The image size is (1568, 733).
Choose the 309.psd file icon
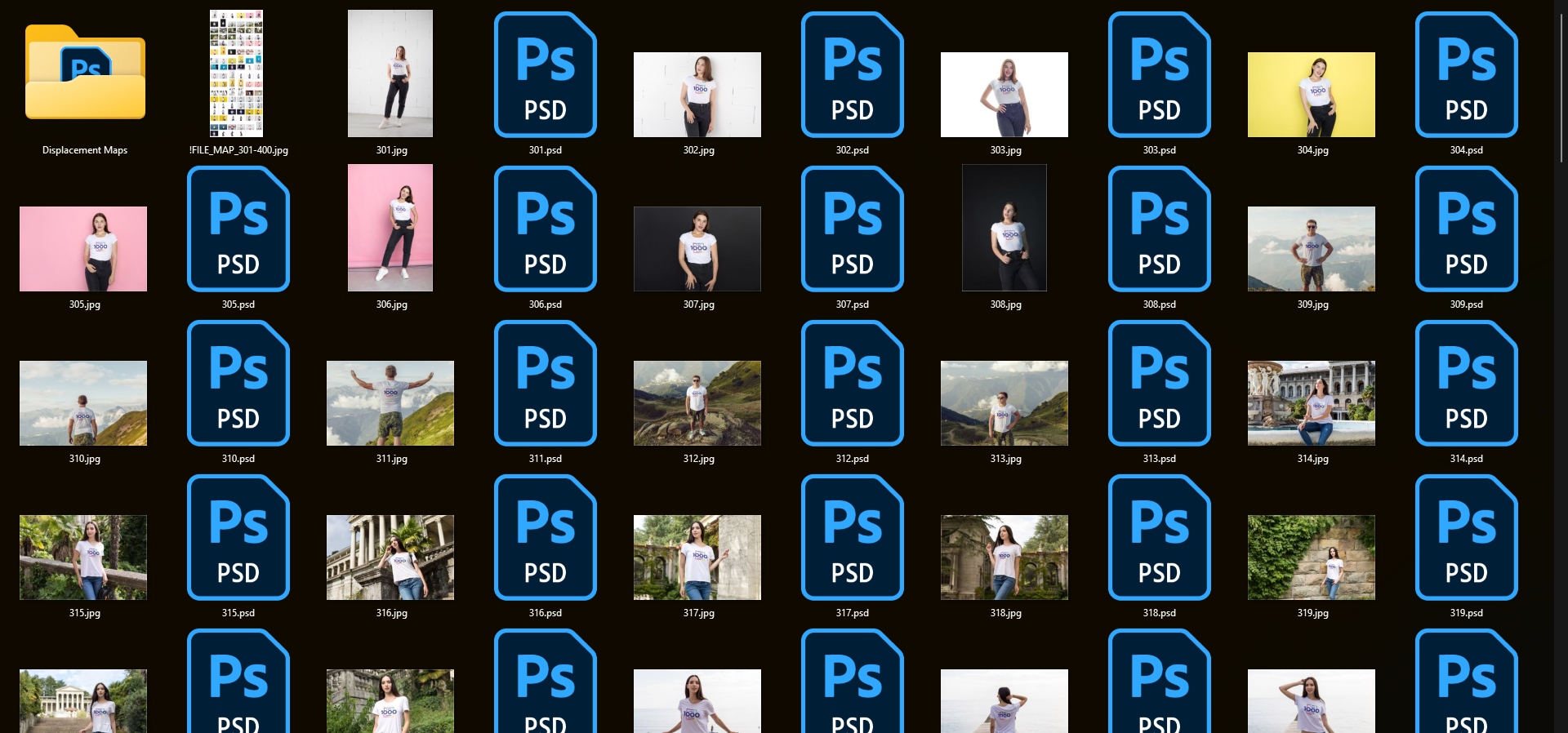1466,229
